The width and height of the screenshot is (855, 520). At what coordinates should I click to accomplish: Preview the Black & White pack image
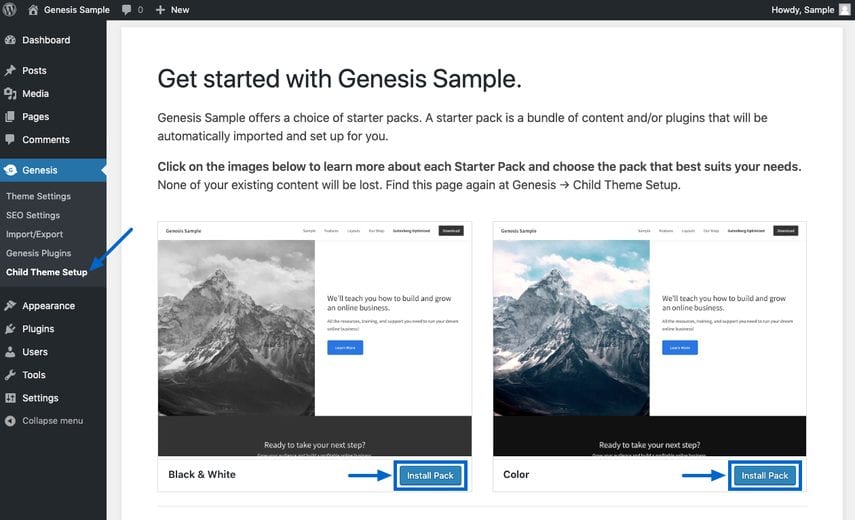(315, 338)
